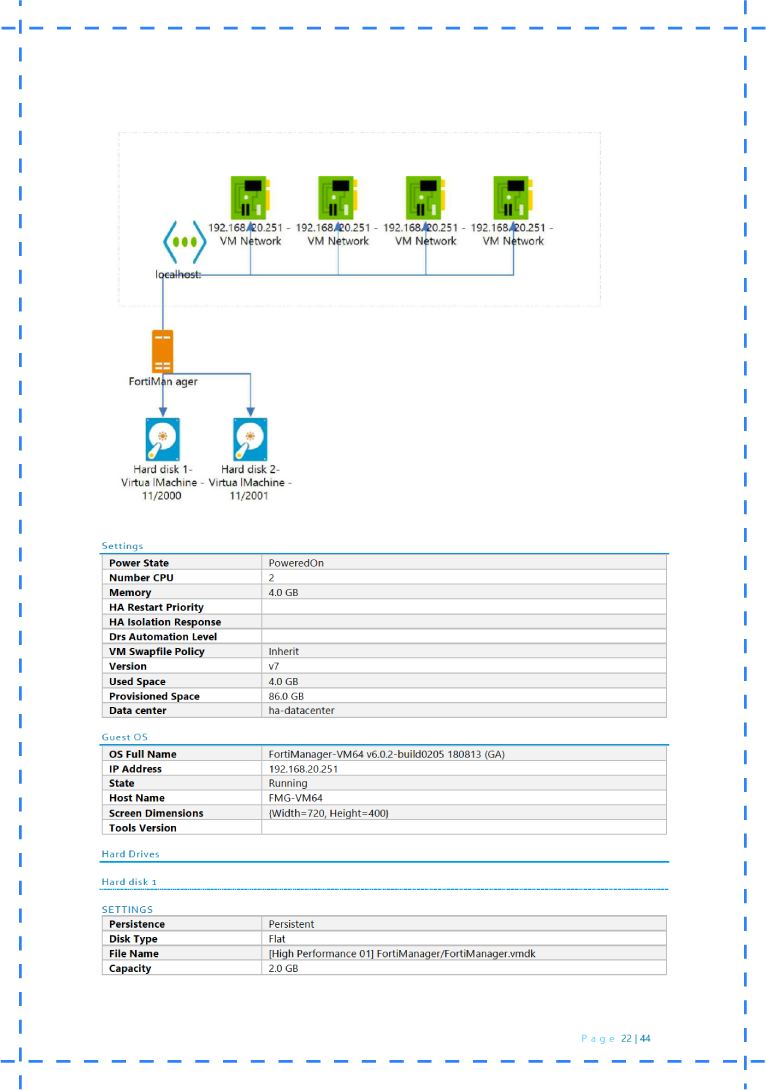The image size is (766, 1090).
Task: Click the 'Version' label cell
Action: tap(182, 666)
